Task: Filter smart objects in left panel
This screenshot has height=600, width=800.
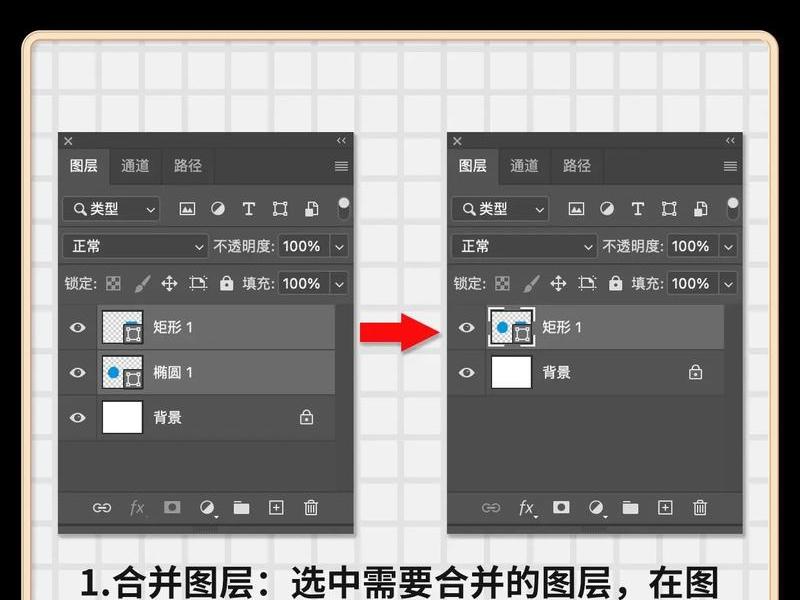Action: (x=312, y=209)
